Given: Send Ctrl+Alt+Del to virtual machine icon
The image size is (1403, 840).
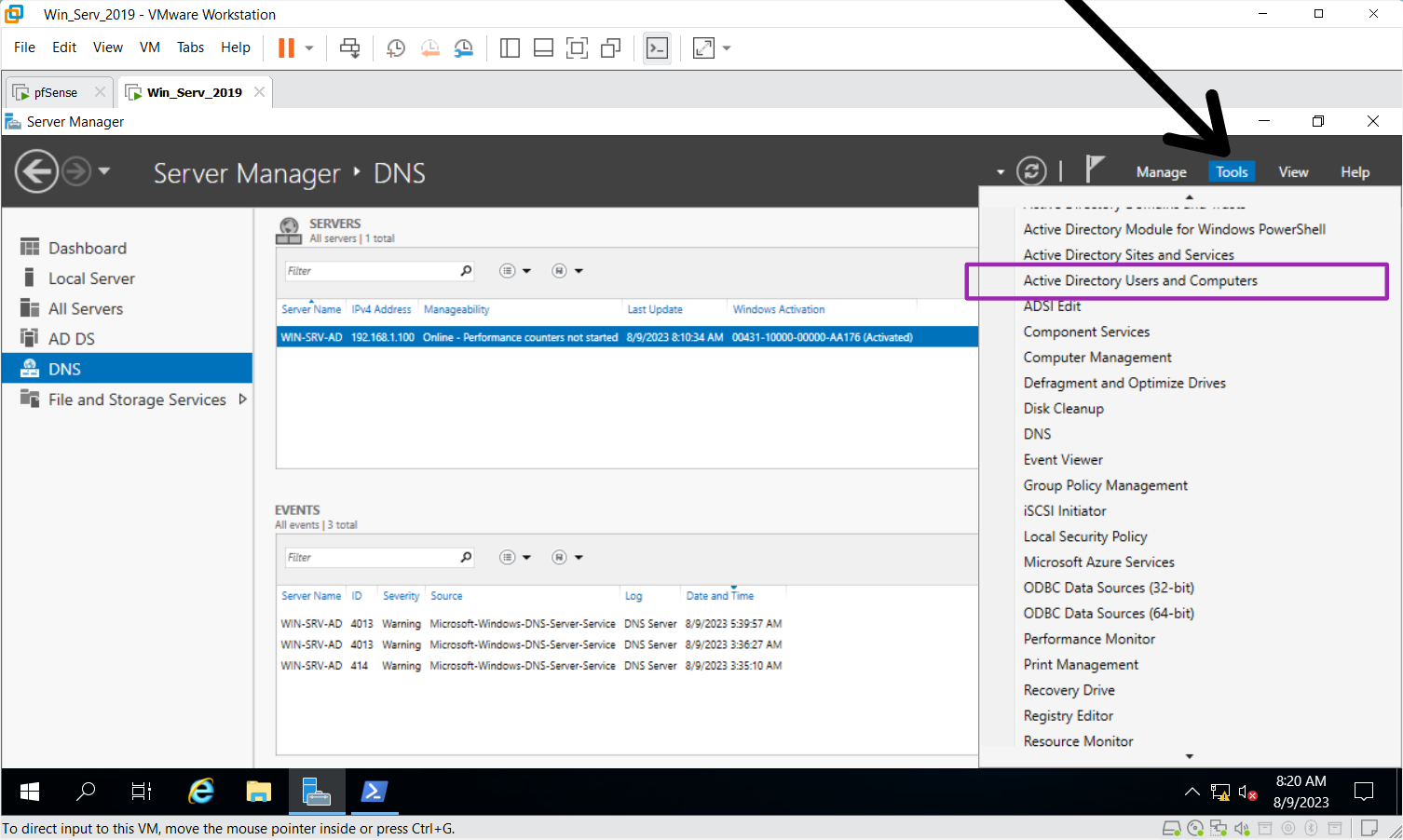Looking at the screenshot, I should pyautogui.click(x=349, y=47).
